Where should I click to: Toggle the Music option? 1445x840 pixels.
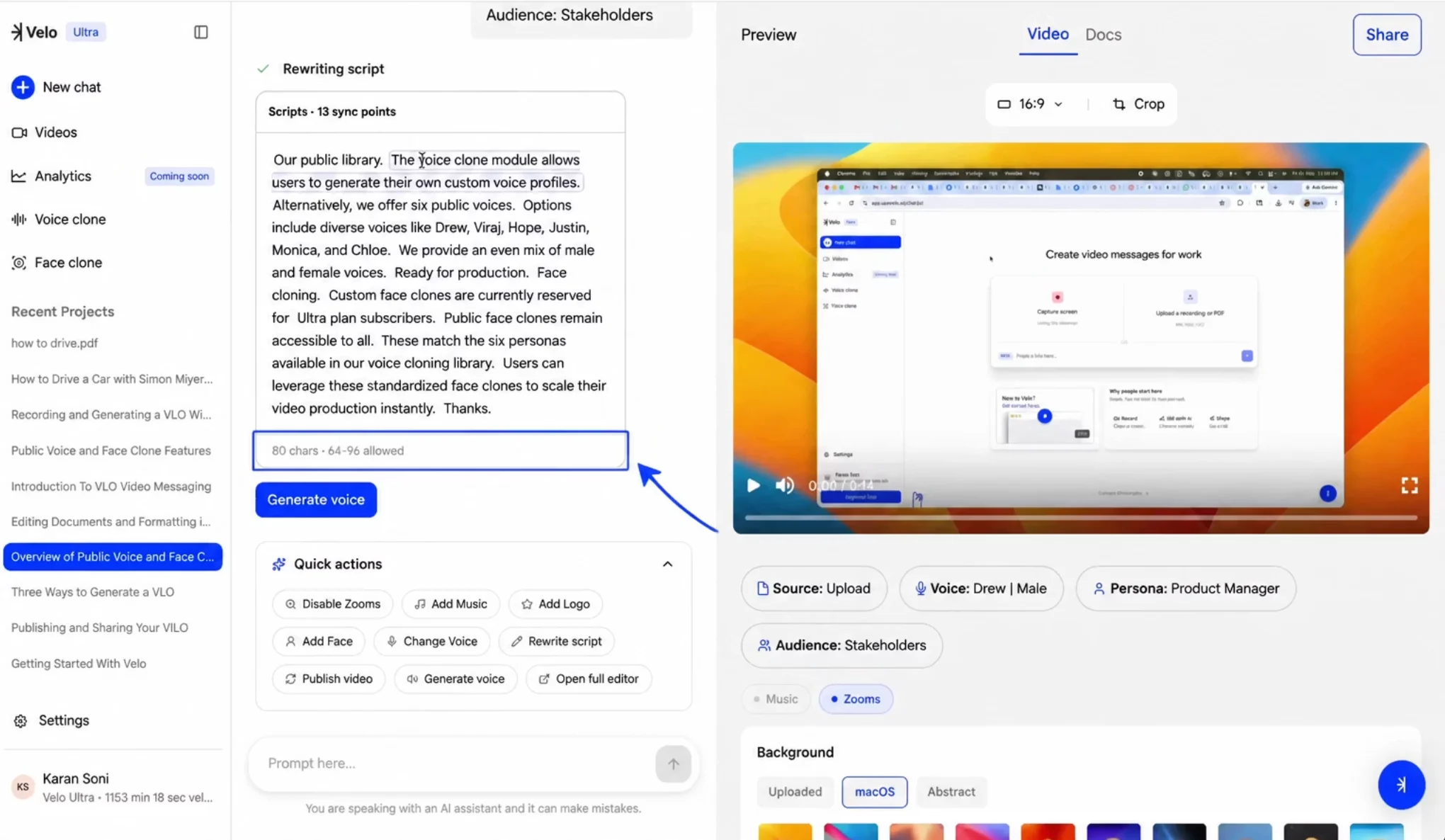(776, 699)
